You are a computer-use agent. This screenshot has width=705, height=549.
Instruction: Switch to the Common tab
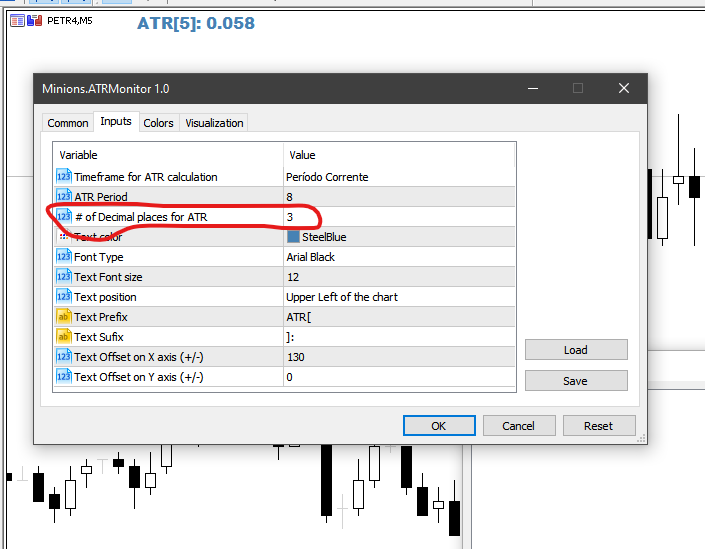coord(68,123)
